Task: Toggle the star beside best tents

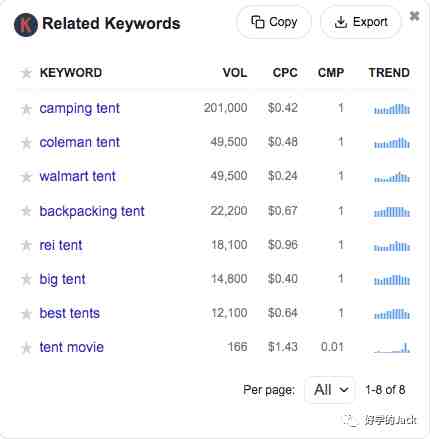Action: (26, 314)
